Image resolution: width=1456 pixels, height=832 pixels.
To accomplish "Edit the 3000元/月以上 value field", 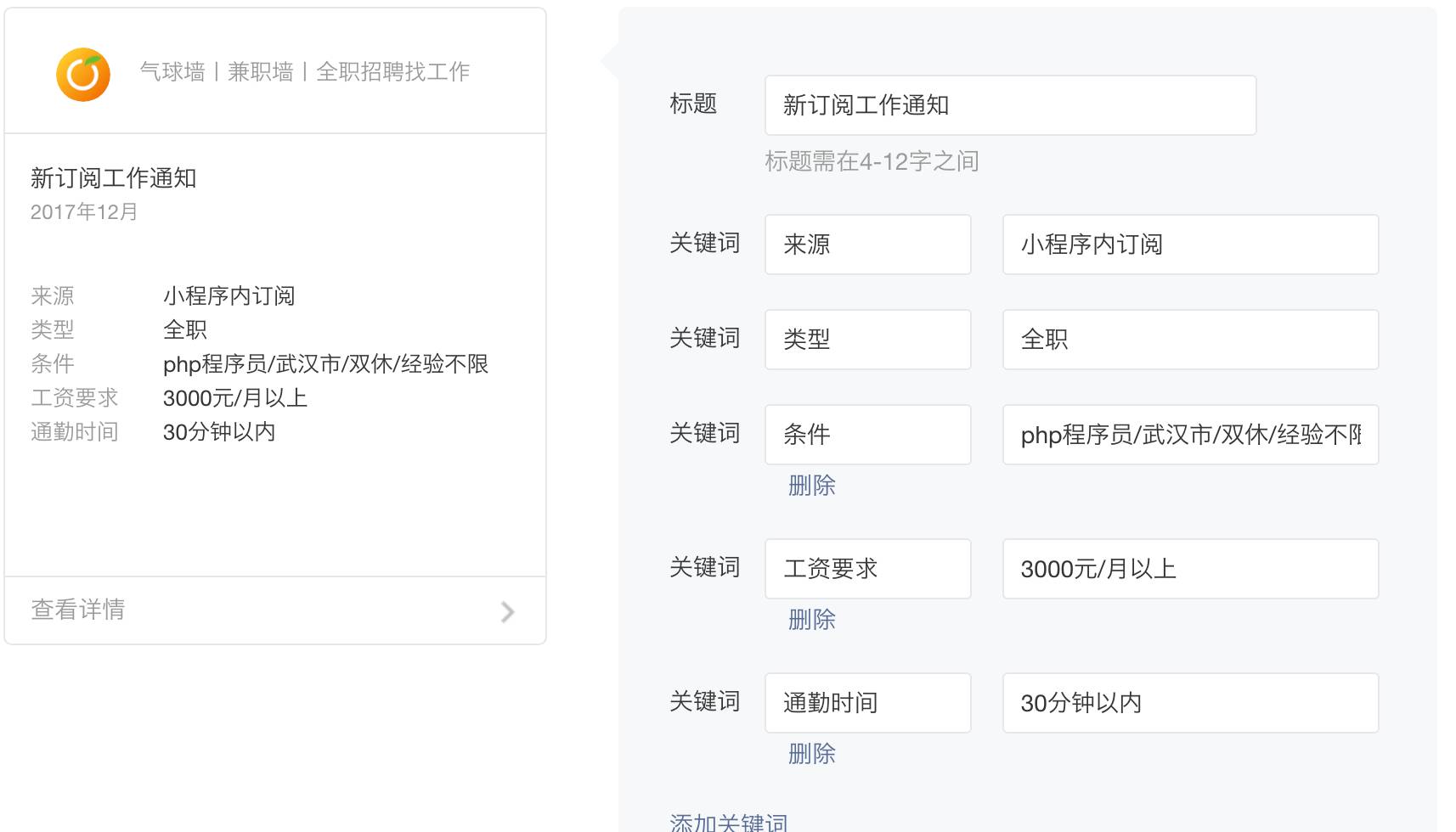I will pyautogui.click(x=1189, y=569).
